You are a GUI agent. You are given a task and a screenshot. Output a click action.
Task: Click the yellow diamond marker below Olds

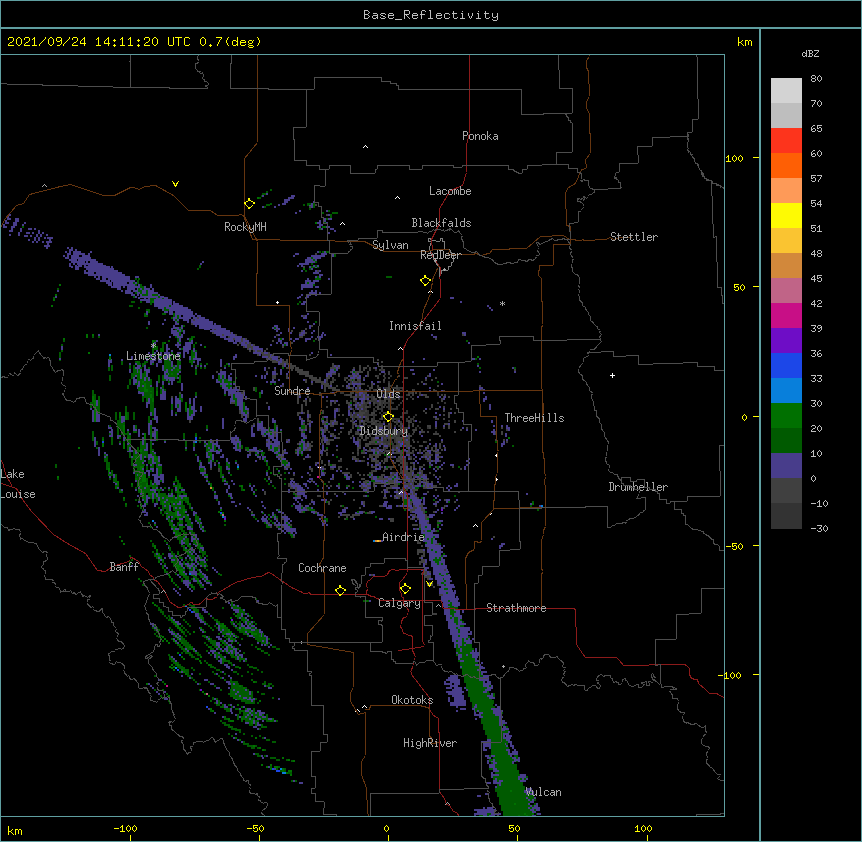tap(388, 417)
